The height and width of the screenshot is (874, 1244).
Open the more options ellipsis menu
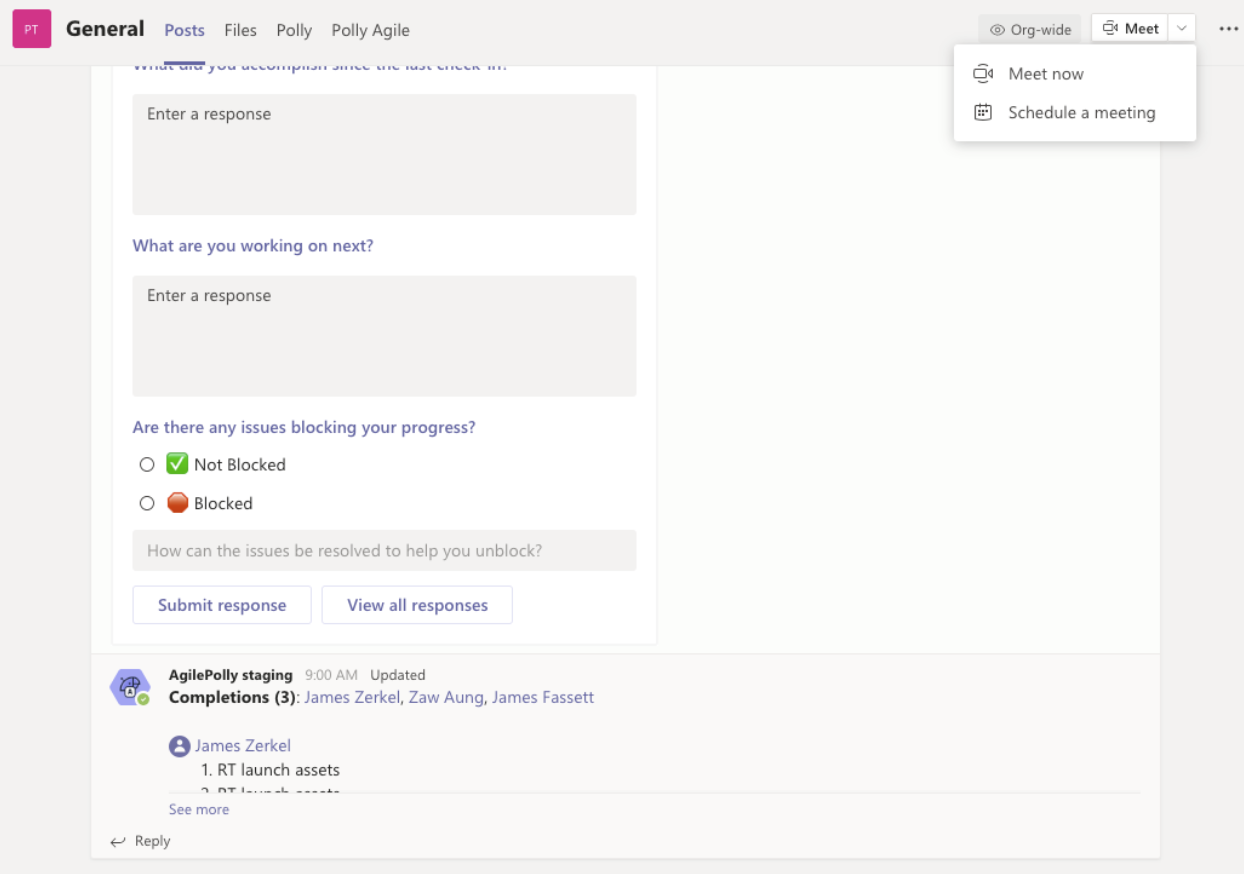coord(1229,29)
